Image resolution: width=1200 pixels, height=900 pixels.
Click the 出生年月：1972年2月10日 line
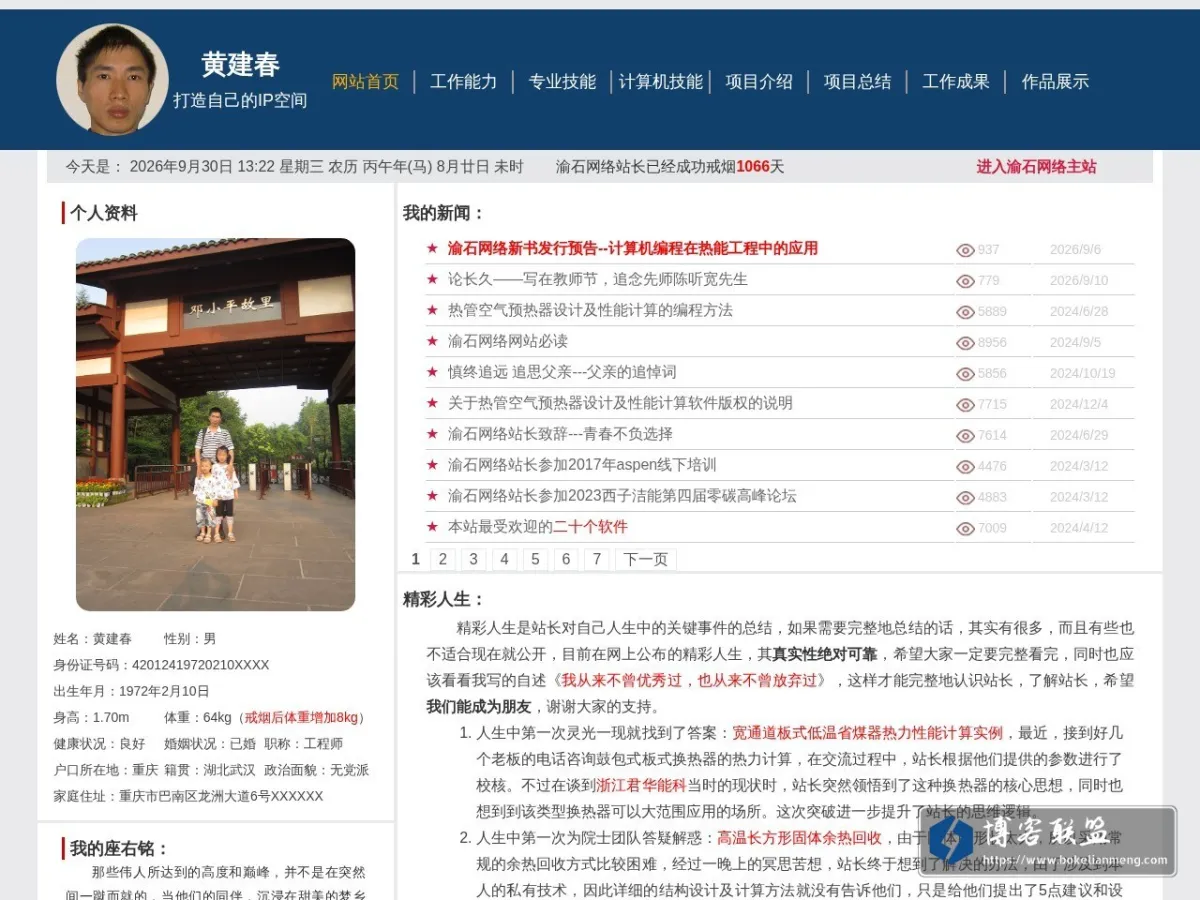[132, 691]
